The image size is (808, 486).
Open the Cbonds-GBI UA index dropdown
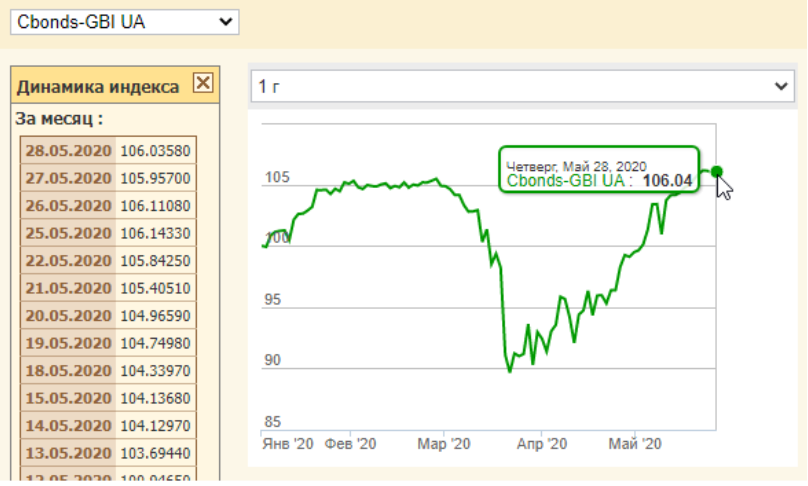125,22
